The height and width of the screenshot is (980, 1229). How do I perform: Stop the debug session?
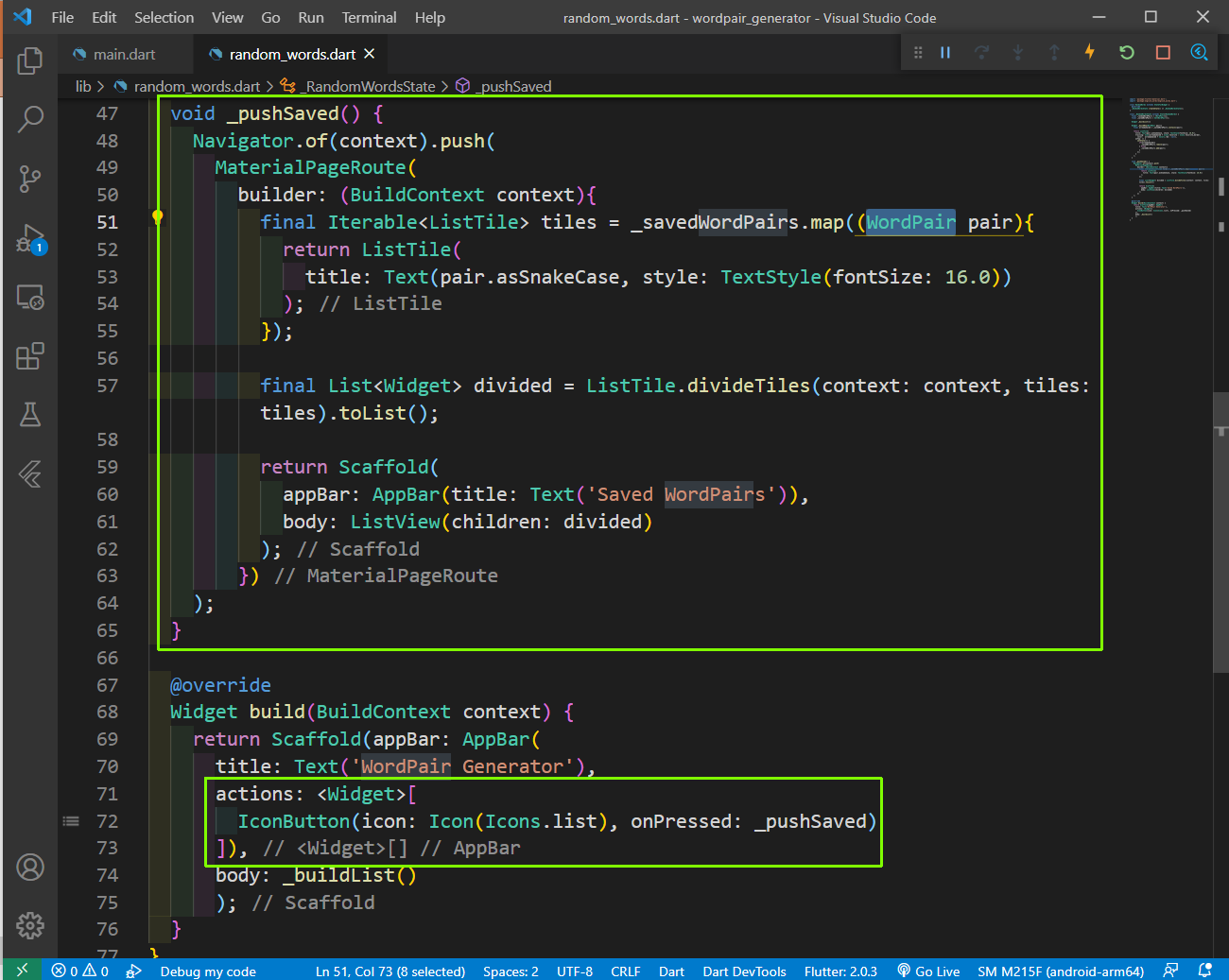point(1163,53)
